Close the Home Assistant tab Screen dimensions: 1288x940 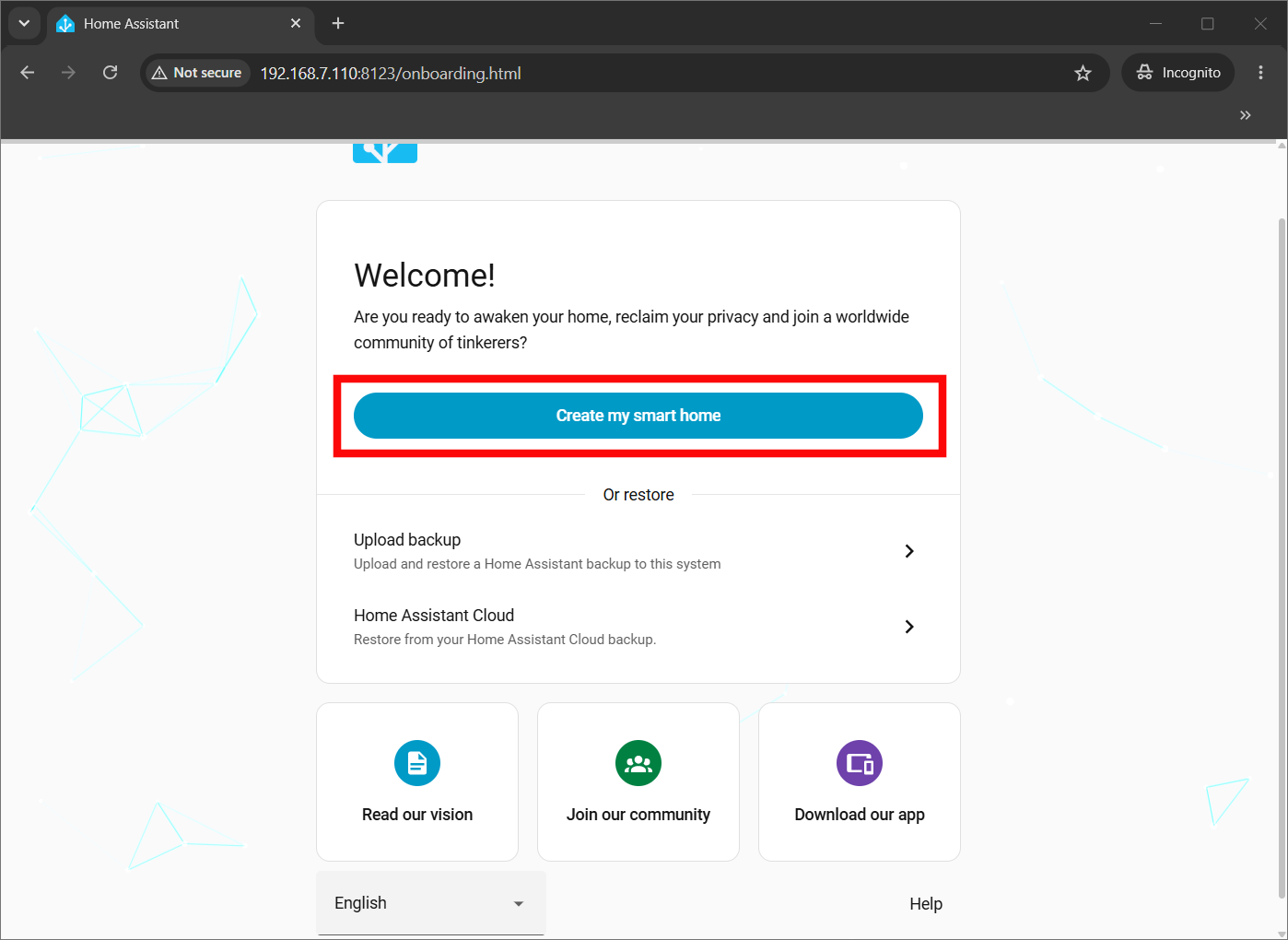tap(296, 23)
